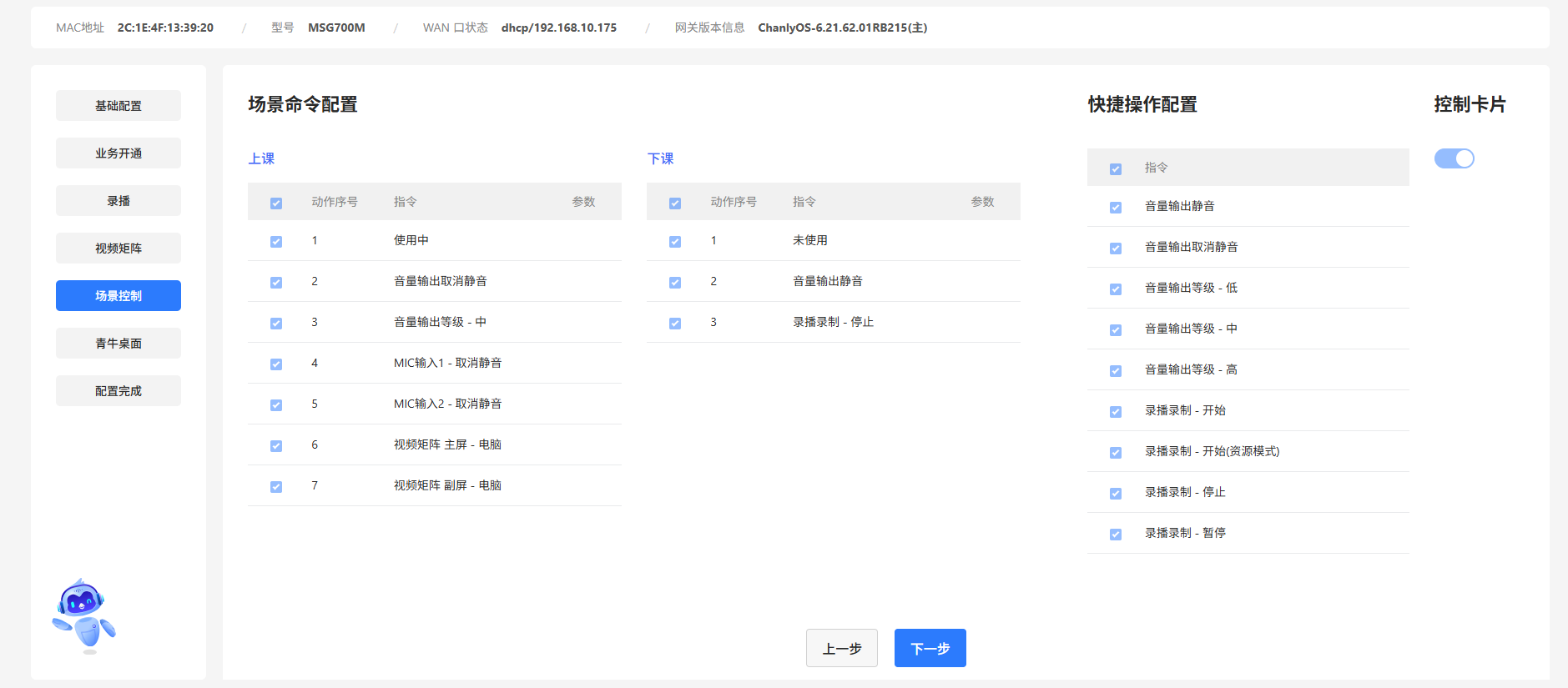Select the 上课 scene tab link

click(261, 158)
